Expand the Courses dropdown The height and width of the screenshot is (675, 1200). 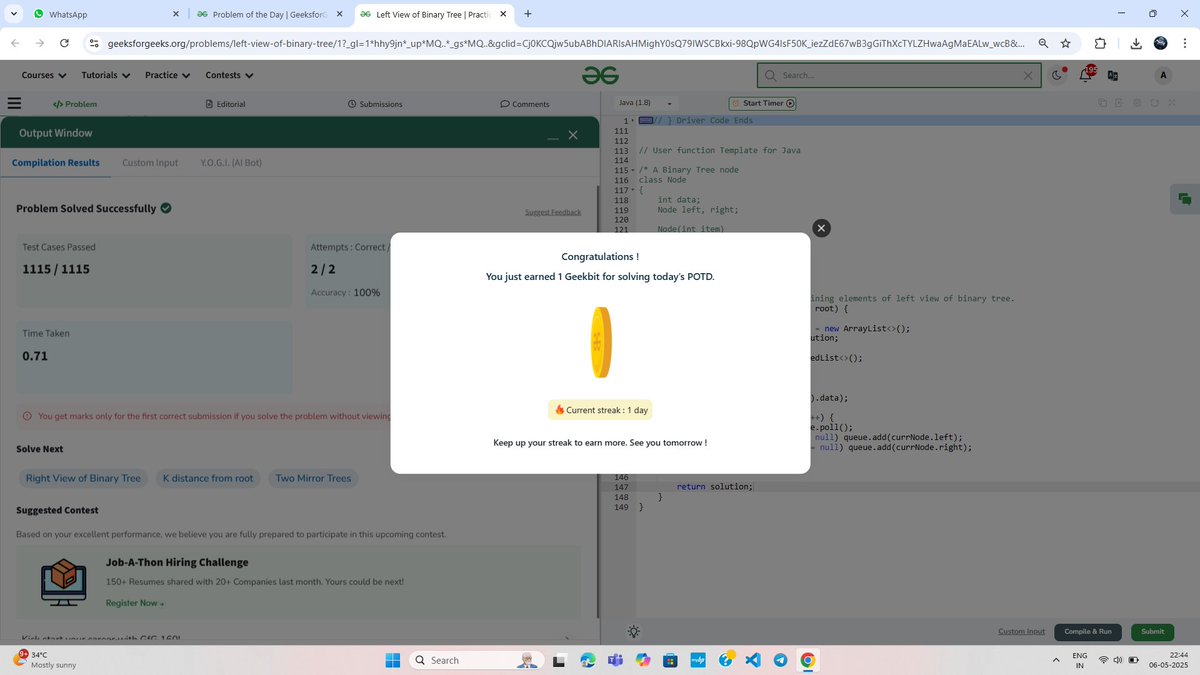coord(44,75)
